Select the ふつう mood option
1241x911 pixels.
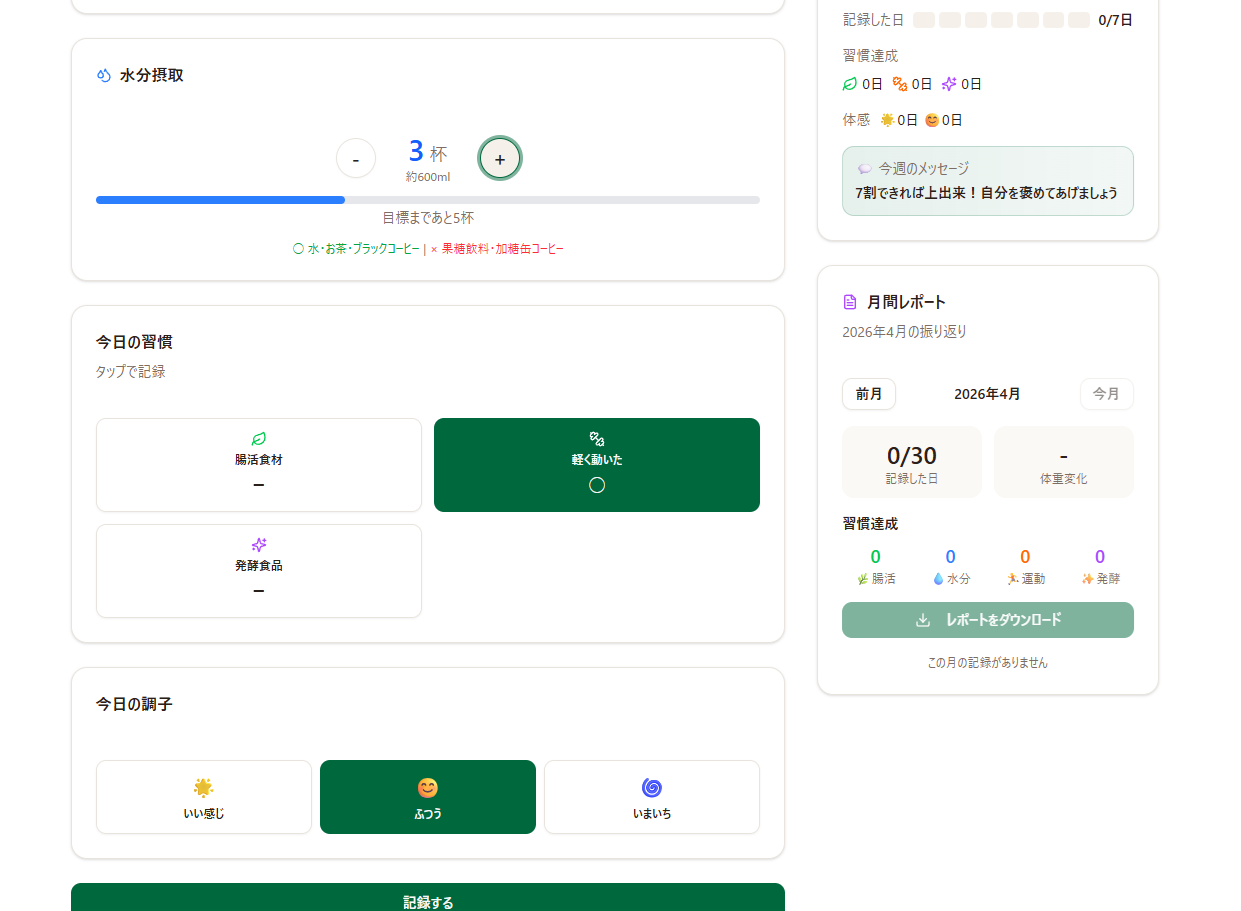428,797
